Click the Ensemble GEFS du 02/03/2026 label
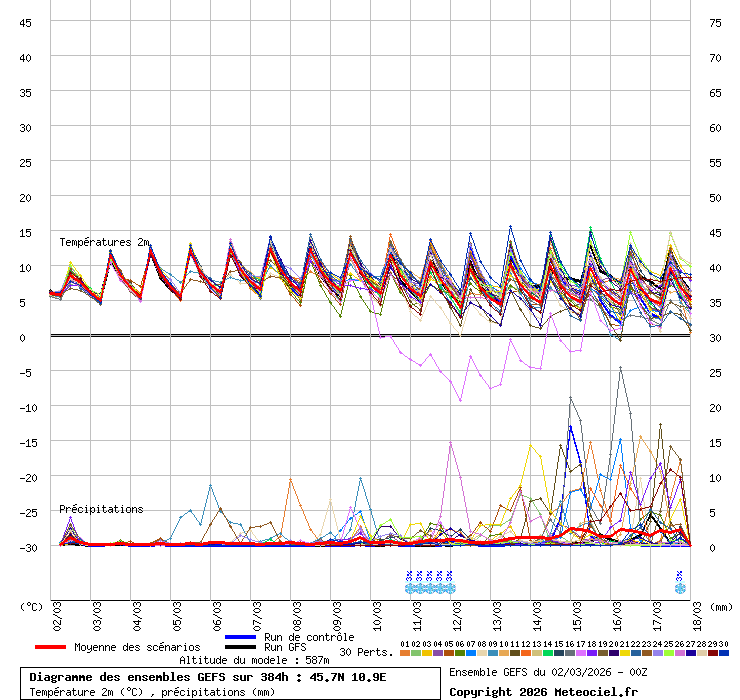 548,672
